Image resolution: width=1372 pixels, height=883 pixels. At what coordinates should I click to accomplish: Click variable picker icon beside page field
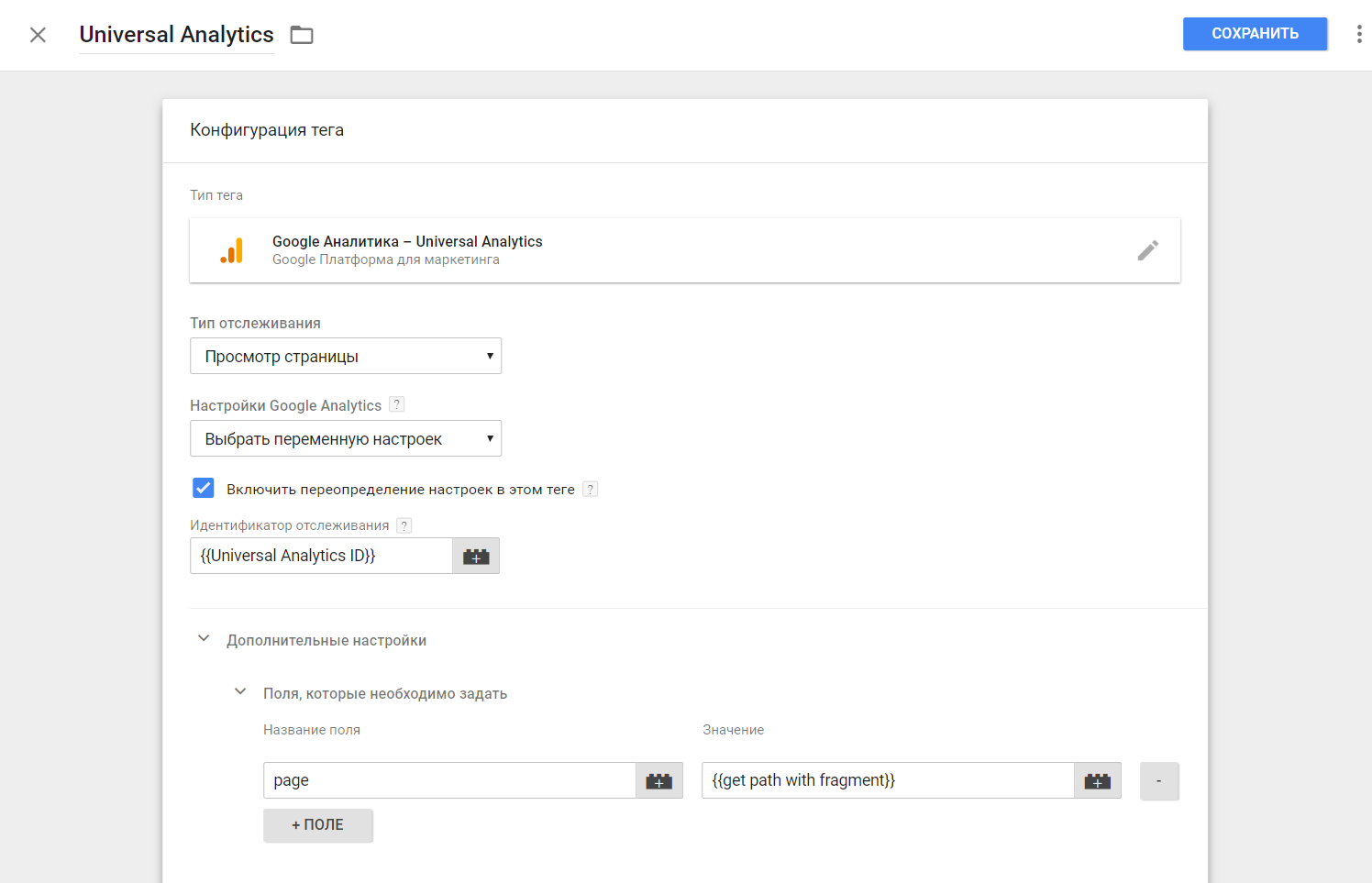click(659, 780)
